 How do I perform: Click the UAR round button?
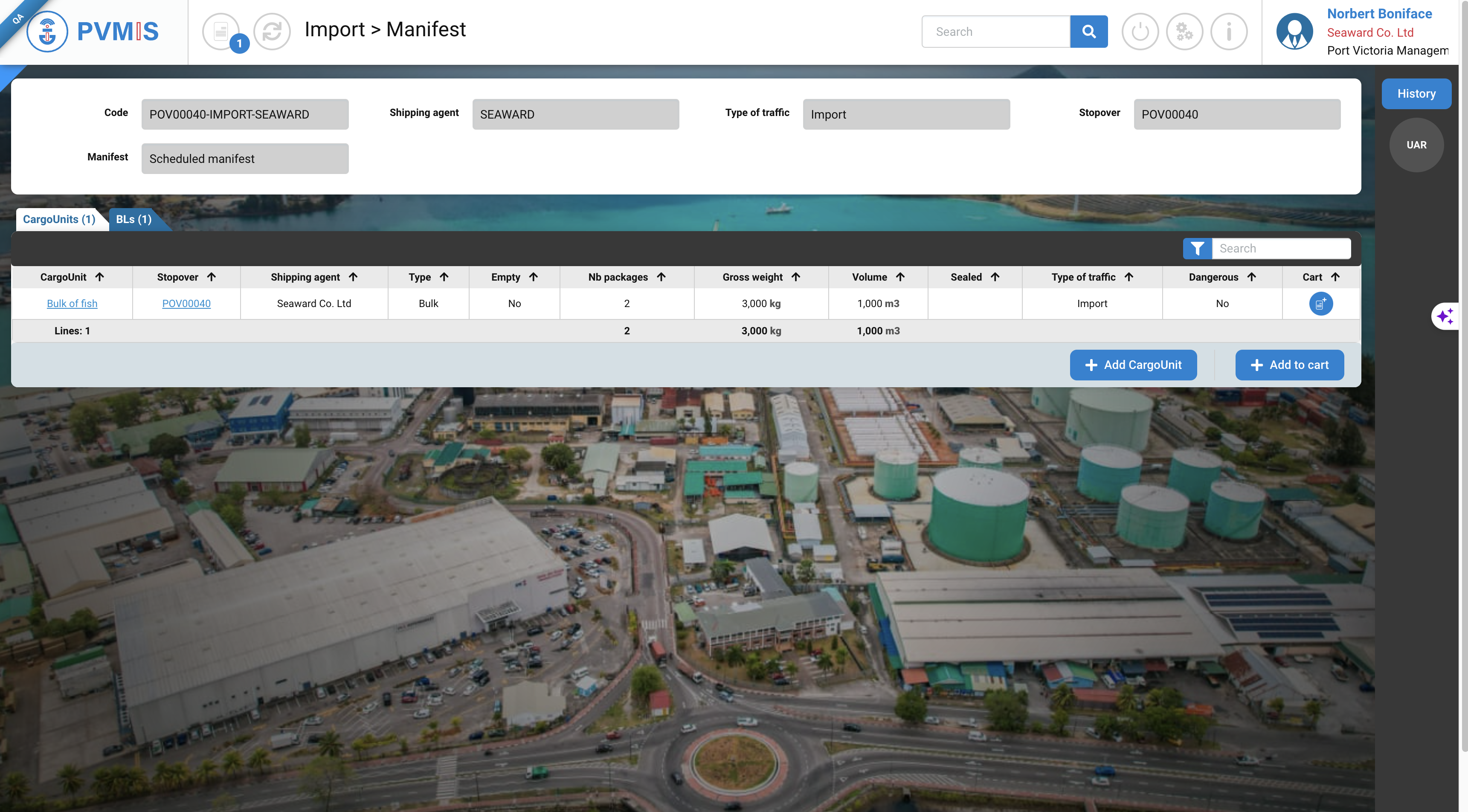coord(1416,145)
